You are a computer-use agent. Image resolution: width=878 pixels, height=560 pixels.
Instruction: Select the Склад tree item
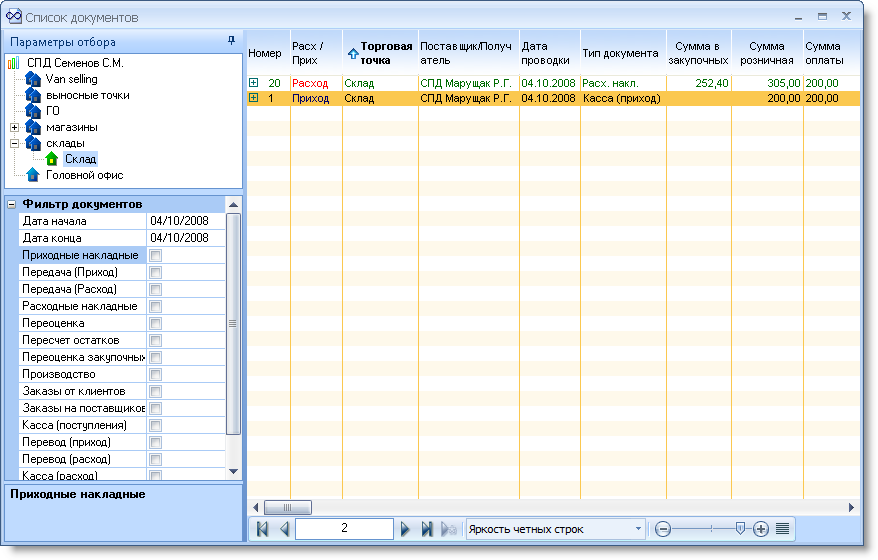tap(81, 159)
